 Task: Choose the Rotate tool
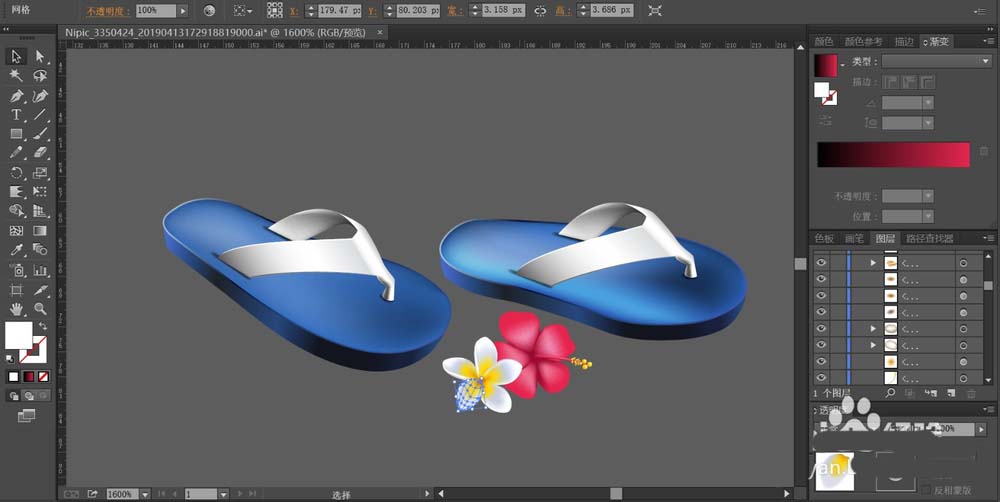pos(16,173)
